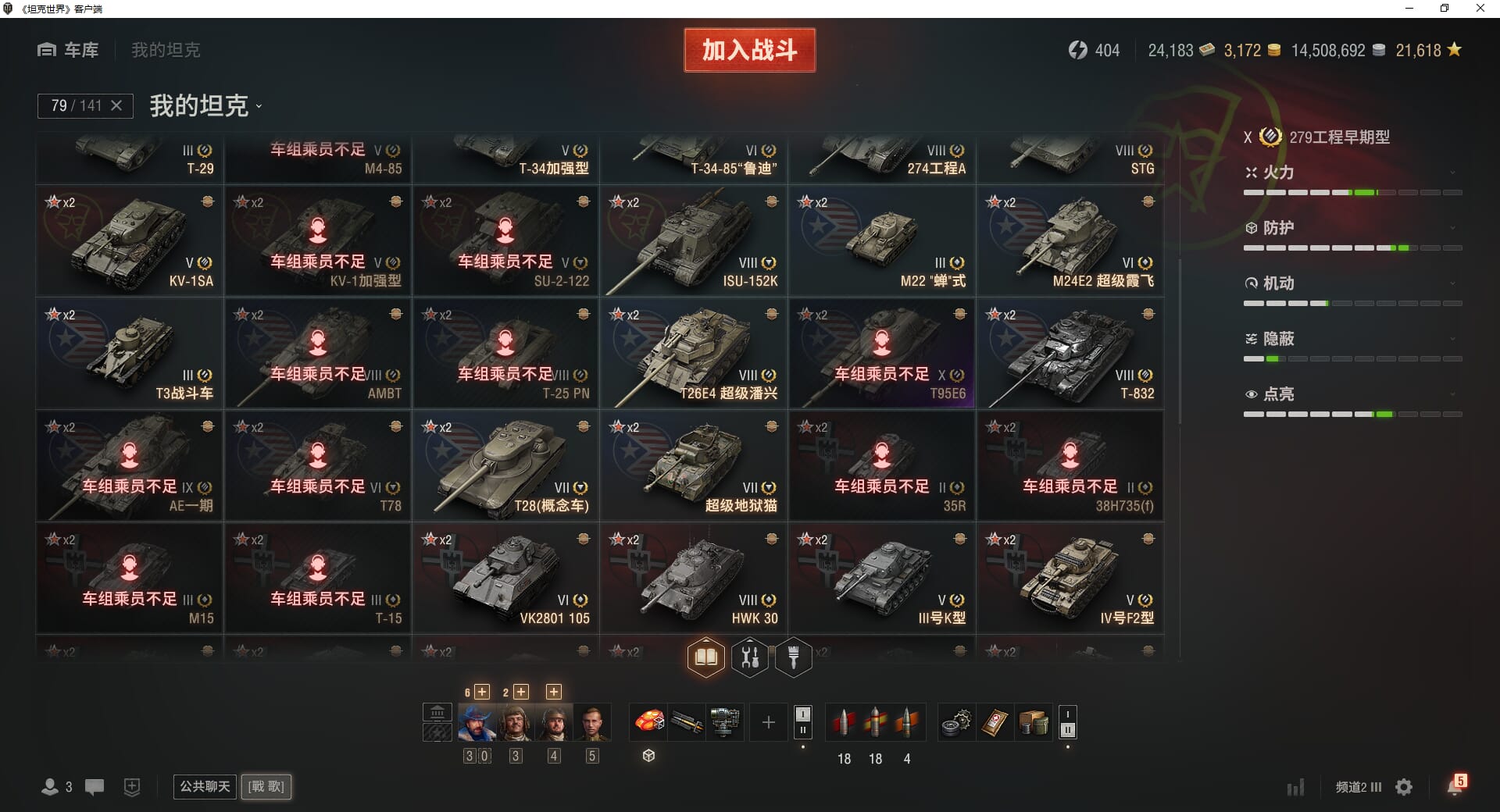Expand the 火力 firepower stat section
This screenshot has height=812, width=1500.
1352,173
